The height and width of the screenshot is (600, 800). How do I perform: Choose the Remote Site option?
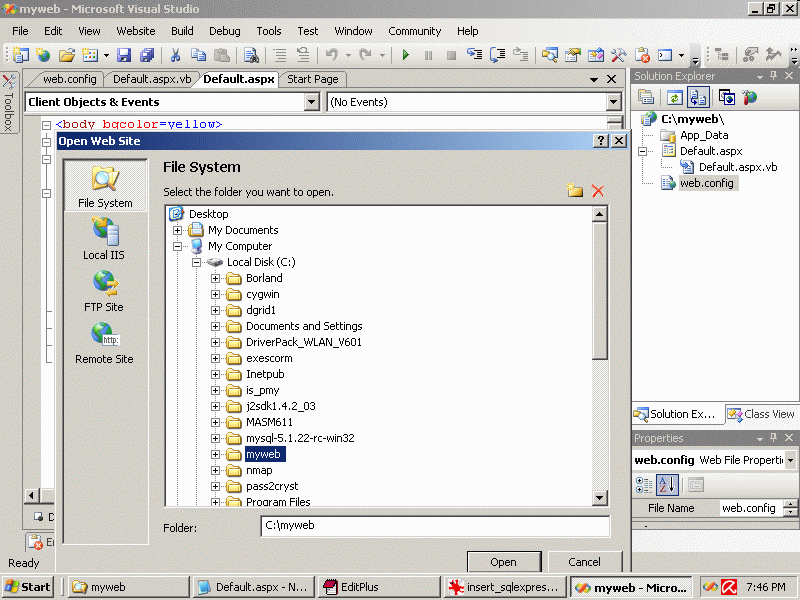click(104, 343)
